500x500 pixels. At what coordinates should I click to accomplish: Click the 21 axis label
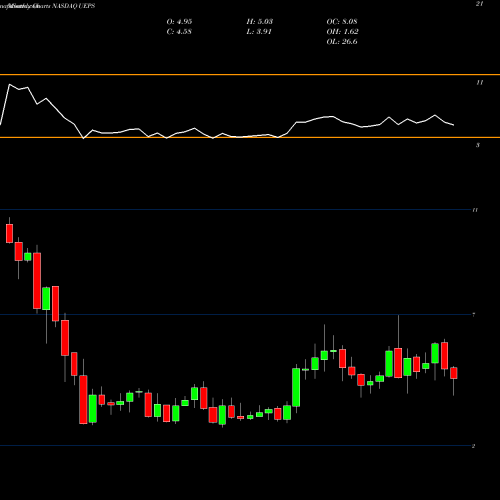(479, 4)
